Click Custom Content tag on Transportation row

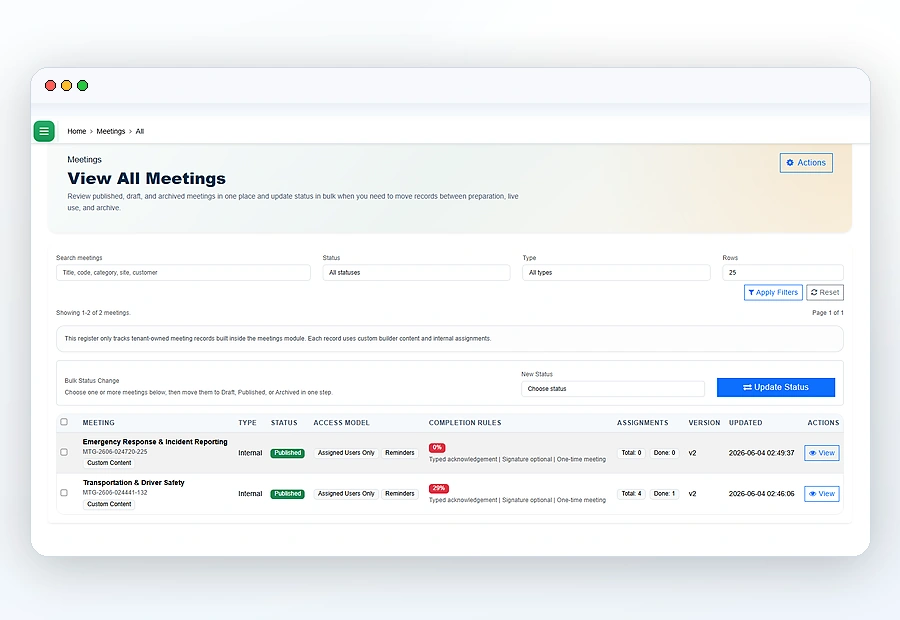click(x=109, y=504)
